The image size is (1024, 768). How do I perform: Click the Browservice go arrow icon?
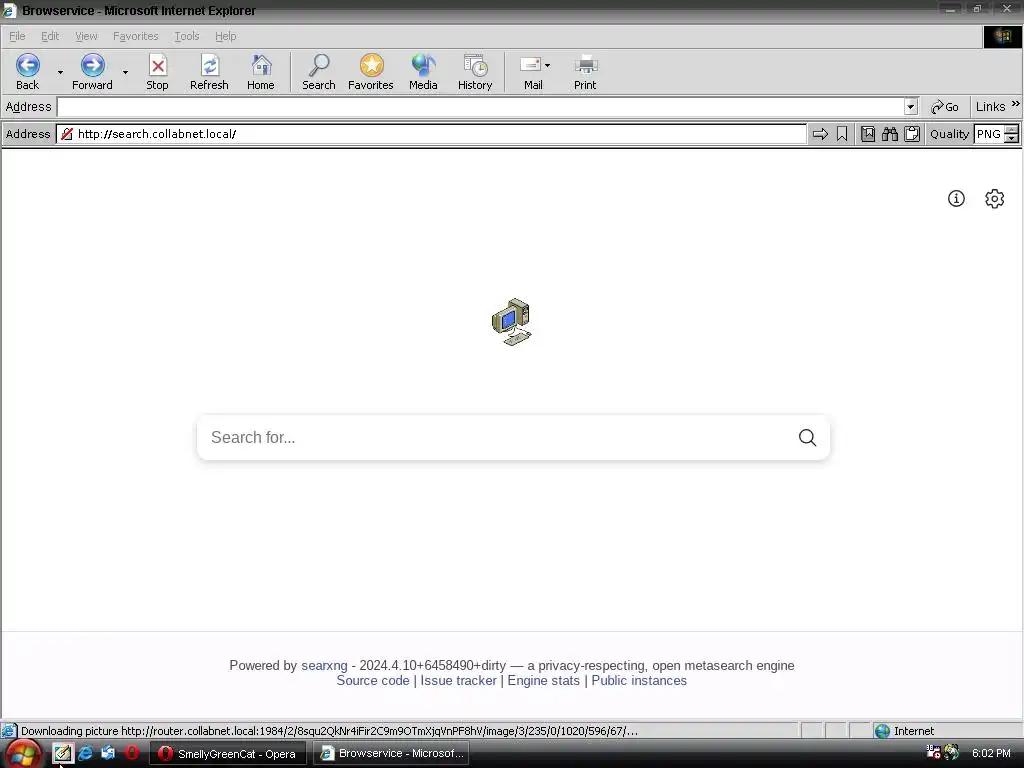pos(820,134)
